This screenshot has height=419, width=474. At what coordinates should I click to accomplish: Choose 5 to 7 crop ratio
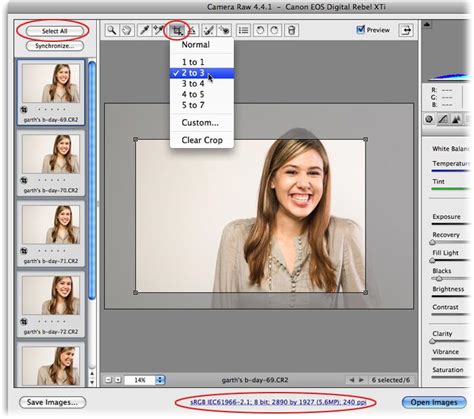[x=202, y=105]
